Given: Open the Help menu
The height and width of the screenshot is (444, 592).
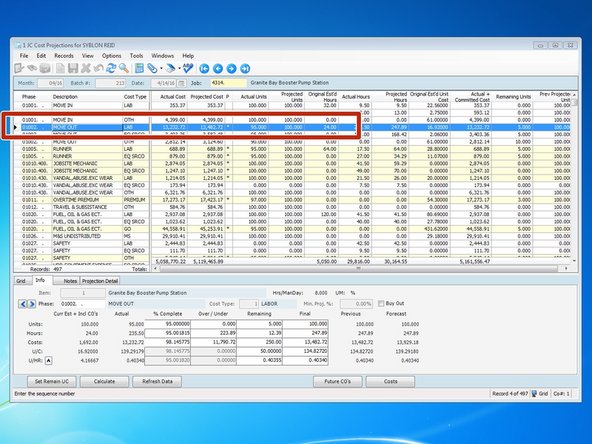Looking at the screenshot, I should tap(188, 56).
